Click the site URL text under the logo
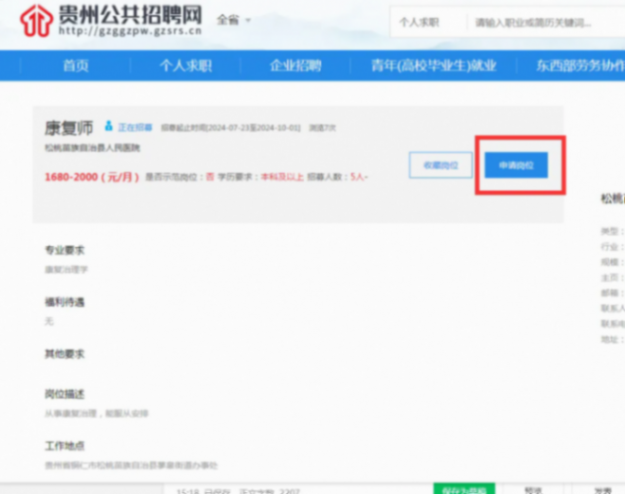The height and width of the screenshot is (494, 625). pyautogui.click(x=130, y=32)
